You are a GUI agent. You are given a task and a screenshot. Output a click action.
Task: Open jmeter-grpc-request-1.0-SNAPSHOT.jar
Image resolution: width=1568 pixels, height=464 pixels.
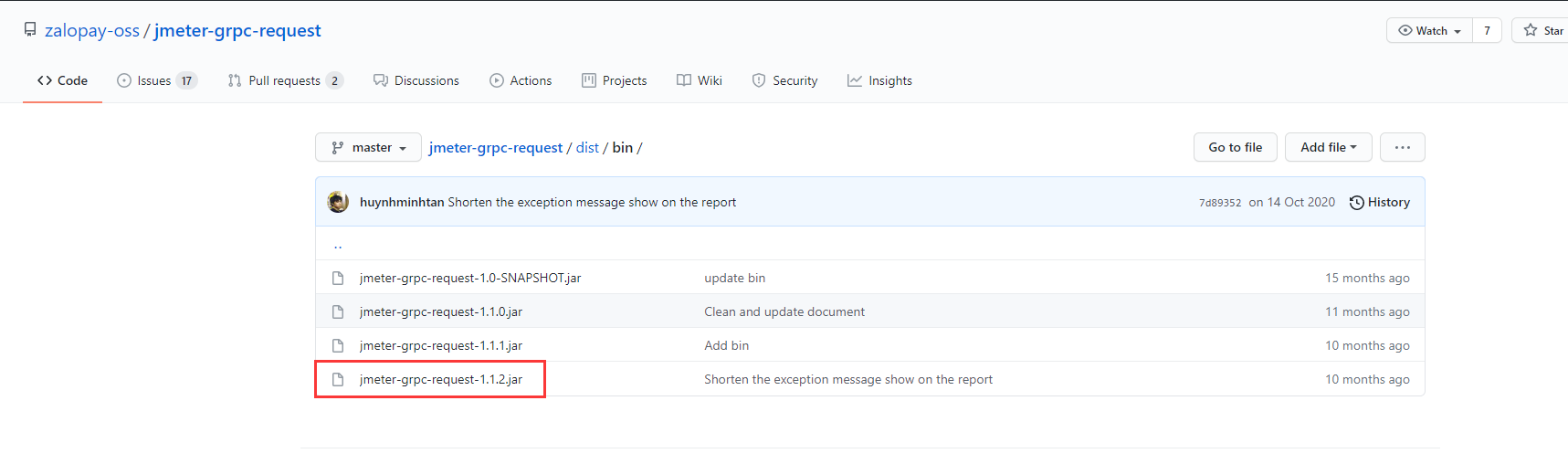tap(470, 278)
